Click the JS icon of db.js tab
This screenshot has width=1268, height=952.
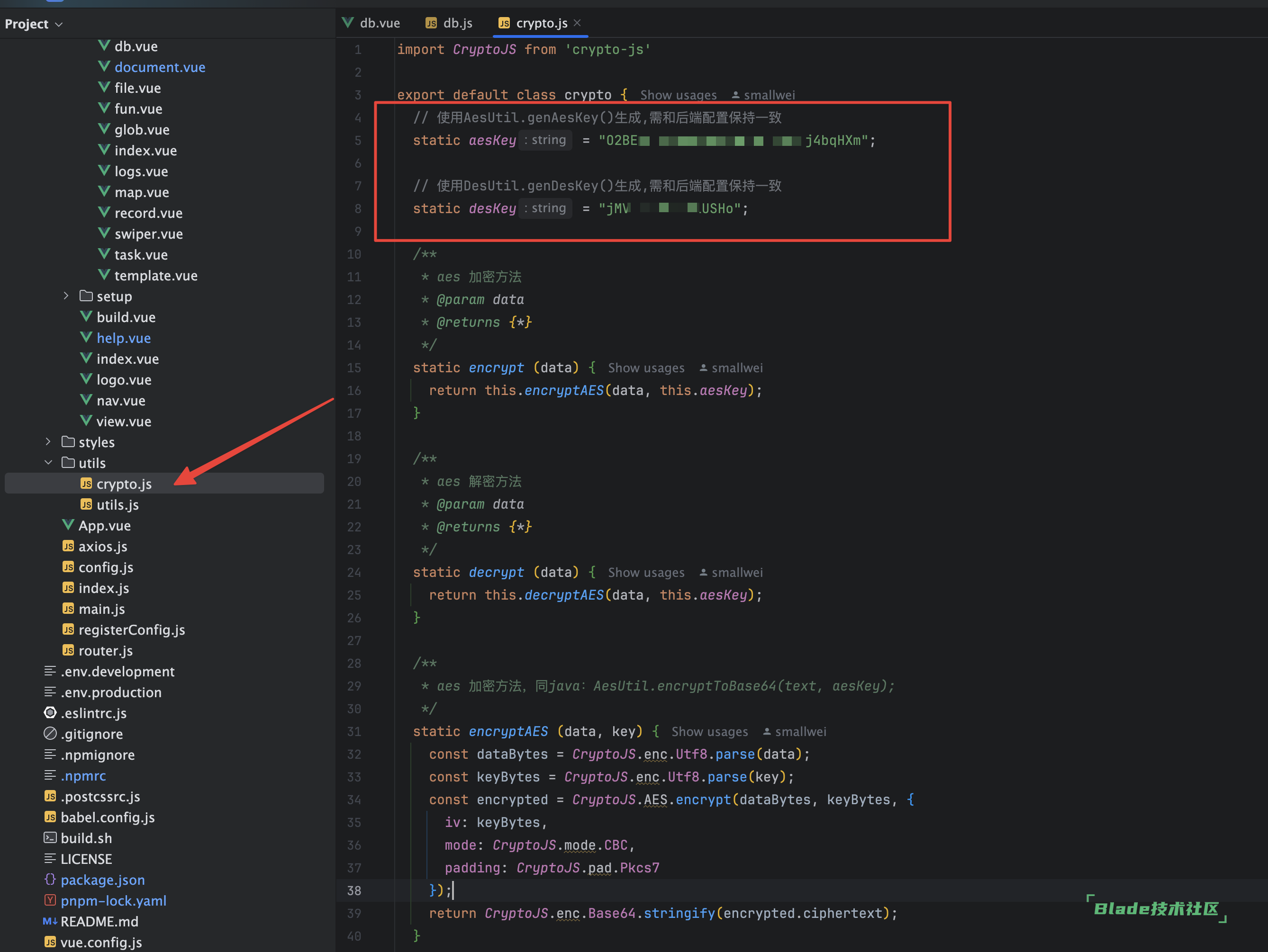(431, 23)
